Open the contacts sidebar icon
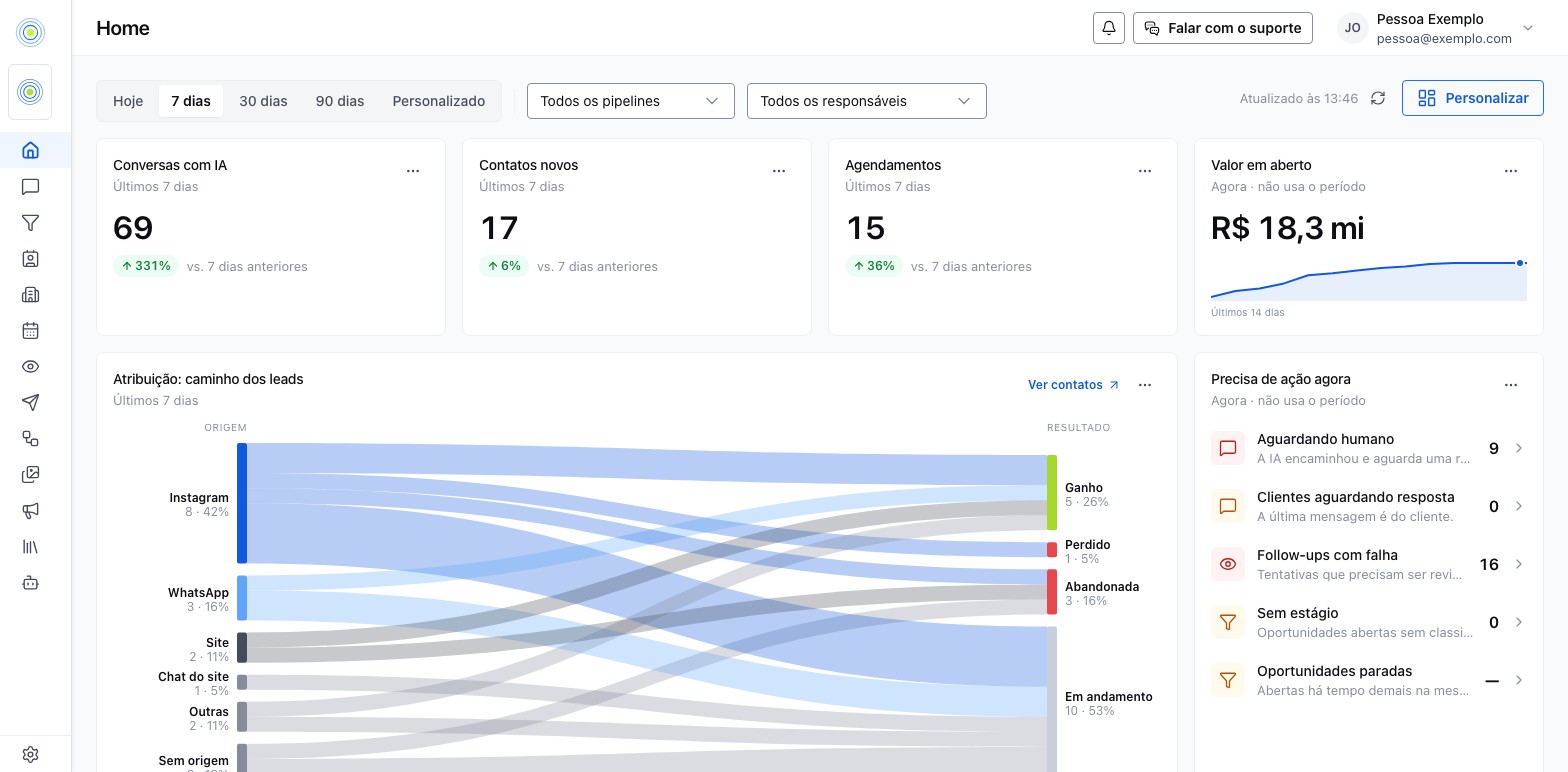Screen dimensions: 1568x772 pos(30,259)
